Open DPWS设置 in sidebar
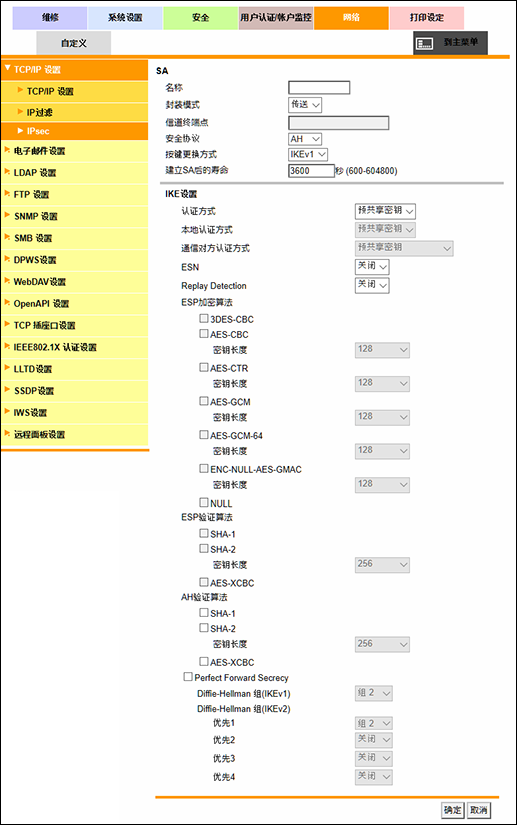Viewport: 517px width, 825px height. (x=75, y=260)
